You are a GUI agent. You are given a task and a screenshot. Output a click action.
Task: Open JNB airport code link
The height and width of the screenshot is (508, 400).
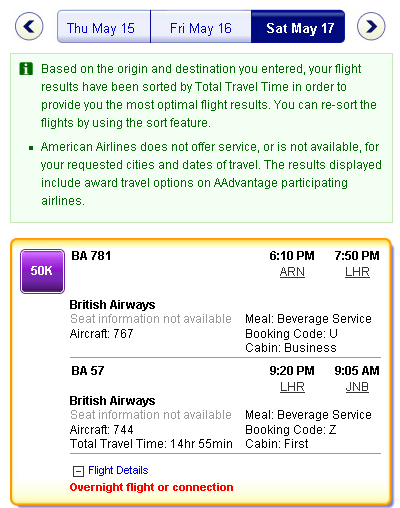click(x=357, y=387)
